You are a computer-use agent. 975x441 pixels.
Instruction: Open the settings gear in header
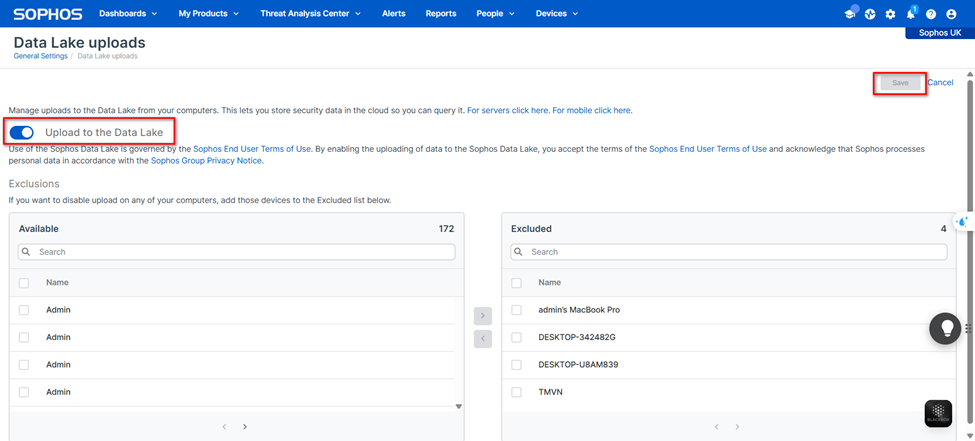click(x=890, y=14)
